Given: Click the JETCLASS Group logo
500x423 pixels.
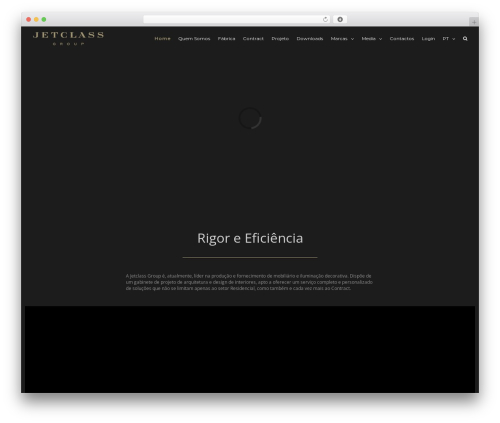Looking at the screenshot, I should click(x=68, y=38).
